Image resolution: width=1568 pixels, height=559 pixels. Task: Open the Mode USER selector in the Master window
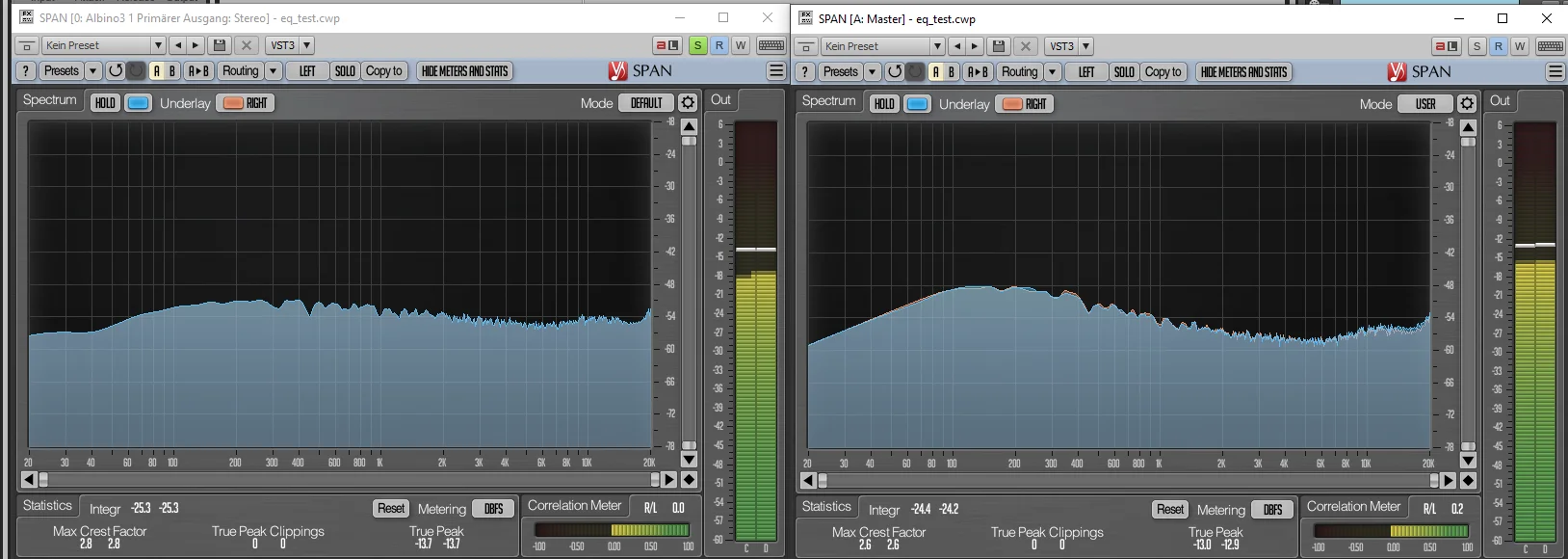pos(1425,104)
